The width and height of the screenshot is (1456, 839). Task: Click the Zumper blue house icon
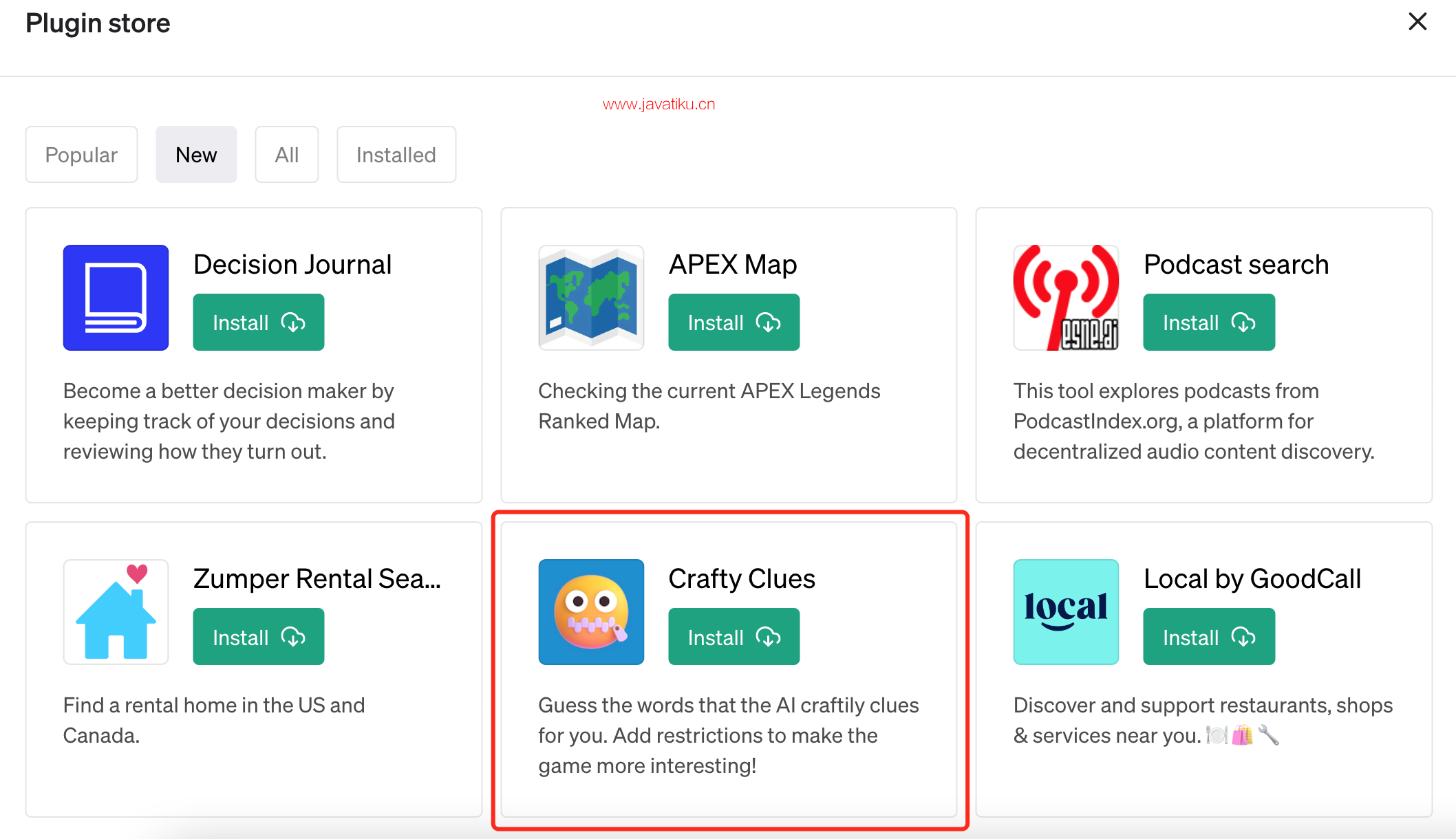click(116, 612)
